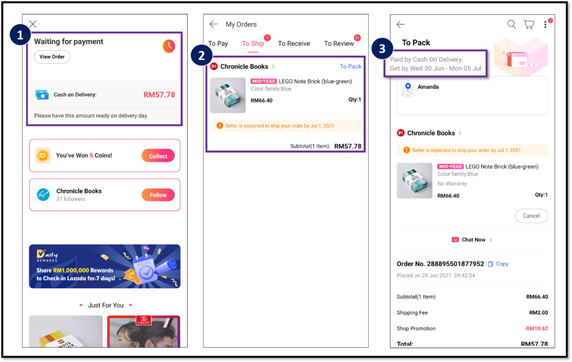Tap the copy clipboard icon
This screenshot has height=362, width=572.
[490, 264]
